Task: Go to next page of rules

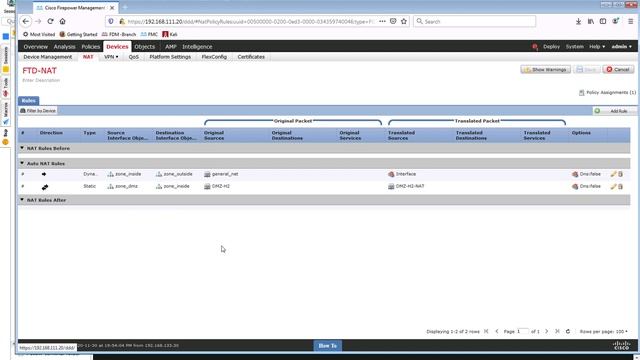Action: tap(547, 331)
